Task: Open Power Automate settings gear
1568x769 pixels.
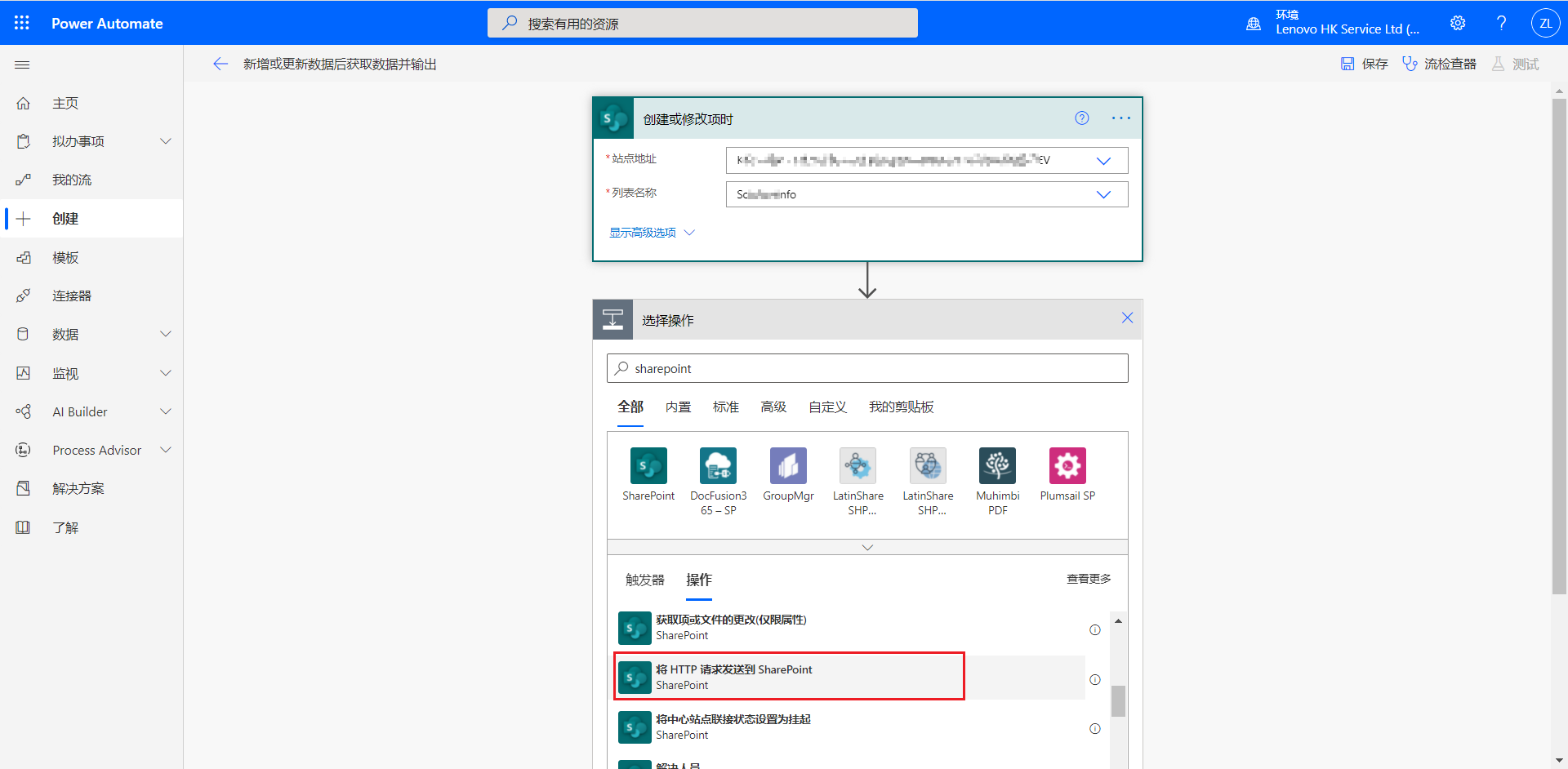Action: click(x=1458, y=23)
